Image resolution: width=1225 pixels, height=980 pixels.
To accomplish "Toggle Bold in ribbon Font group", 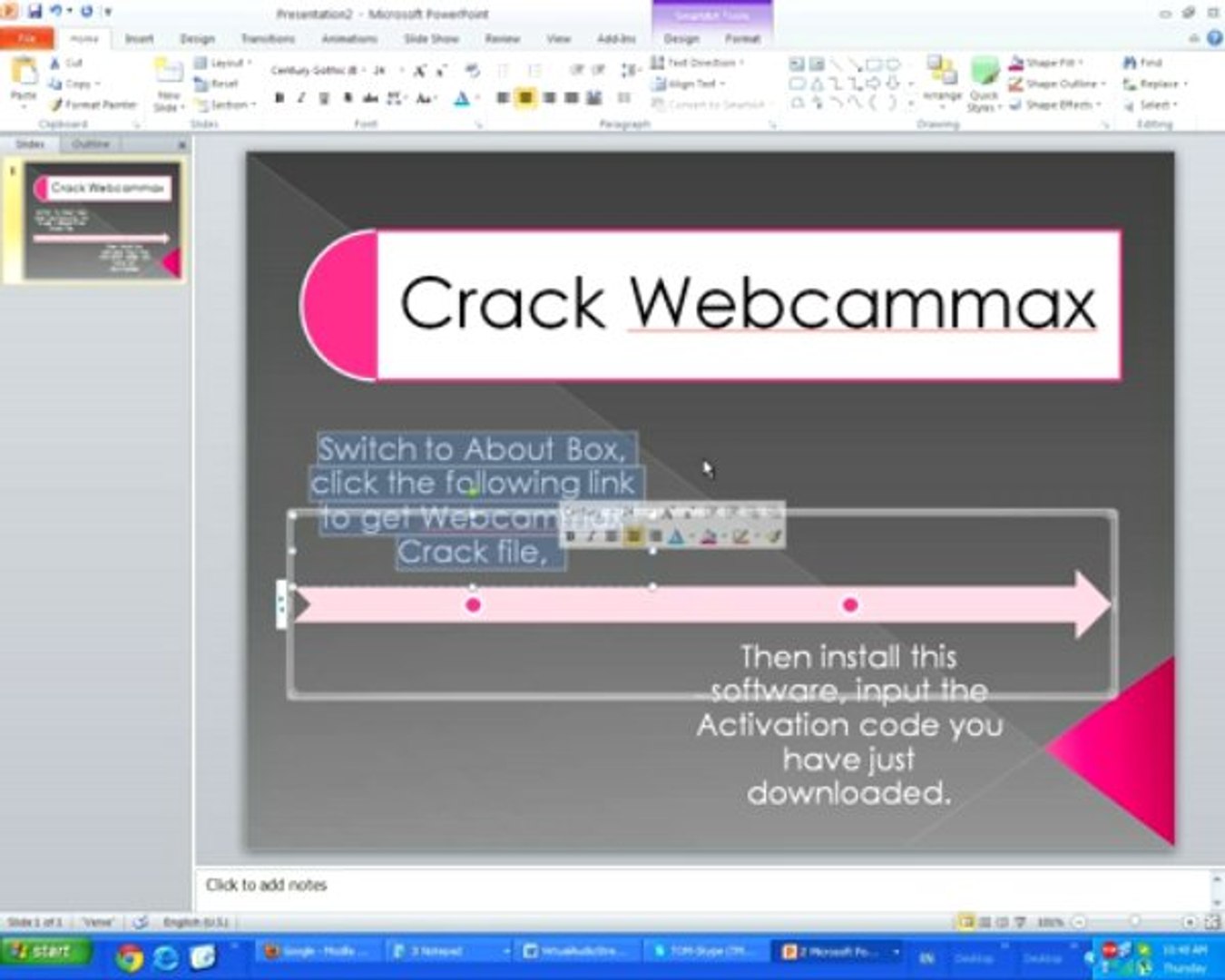I will tap(279, 98).
